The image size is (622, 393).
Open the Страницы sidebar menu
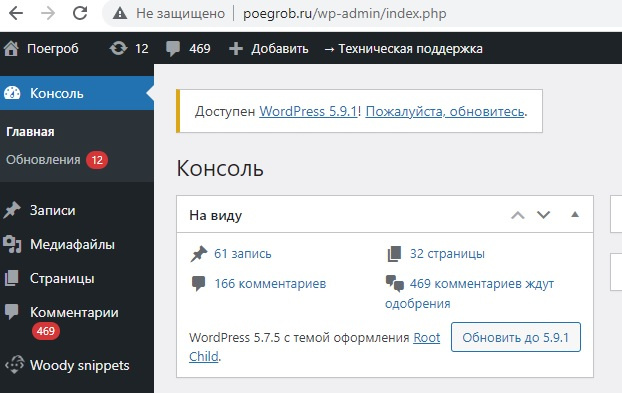(x=62, y=278)
